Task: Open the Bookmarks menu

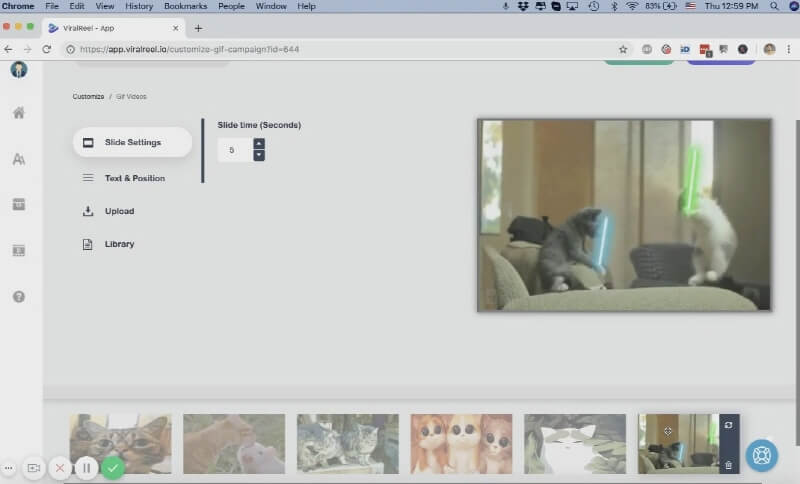Action: point(186,6)
